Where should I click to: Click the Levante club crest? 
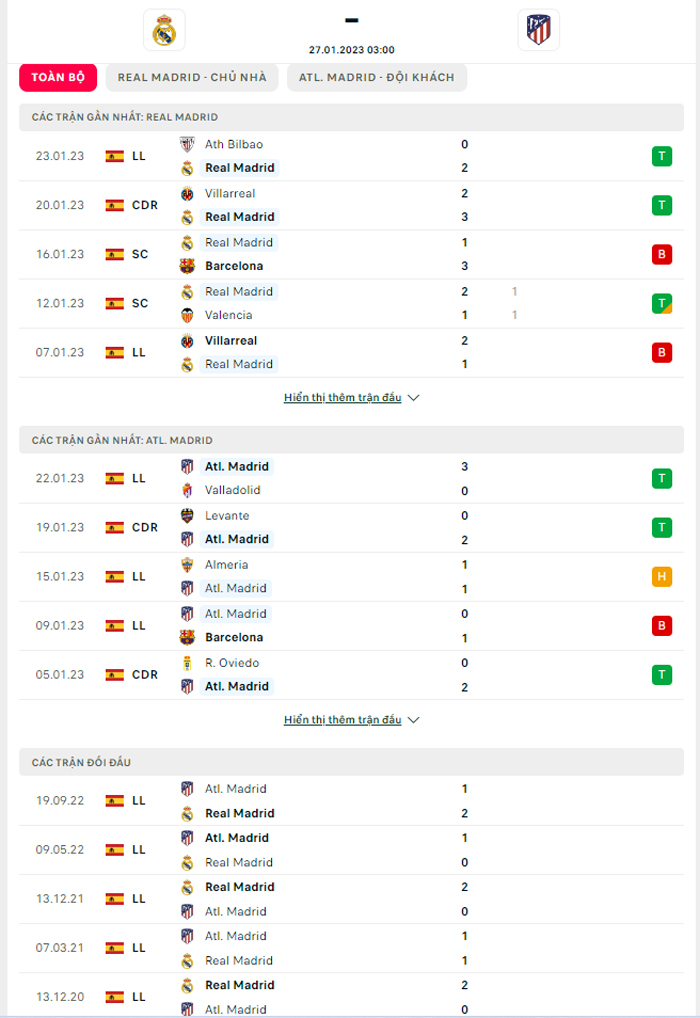tap(187, 515)
